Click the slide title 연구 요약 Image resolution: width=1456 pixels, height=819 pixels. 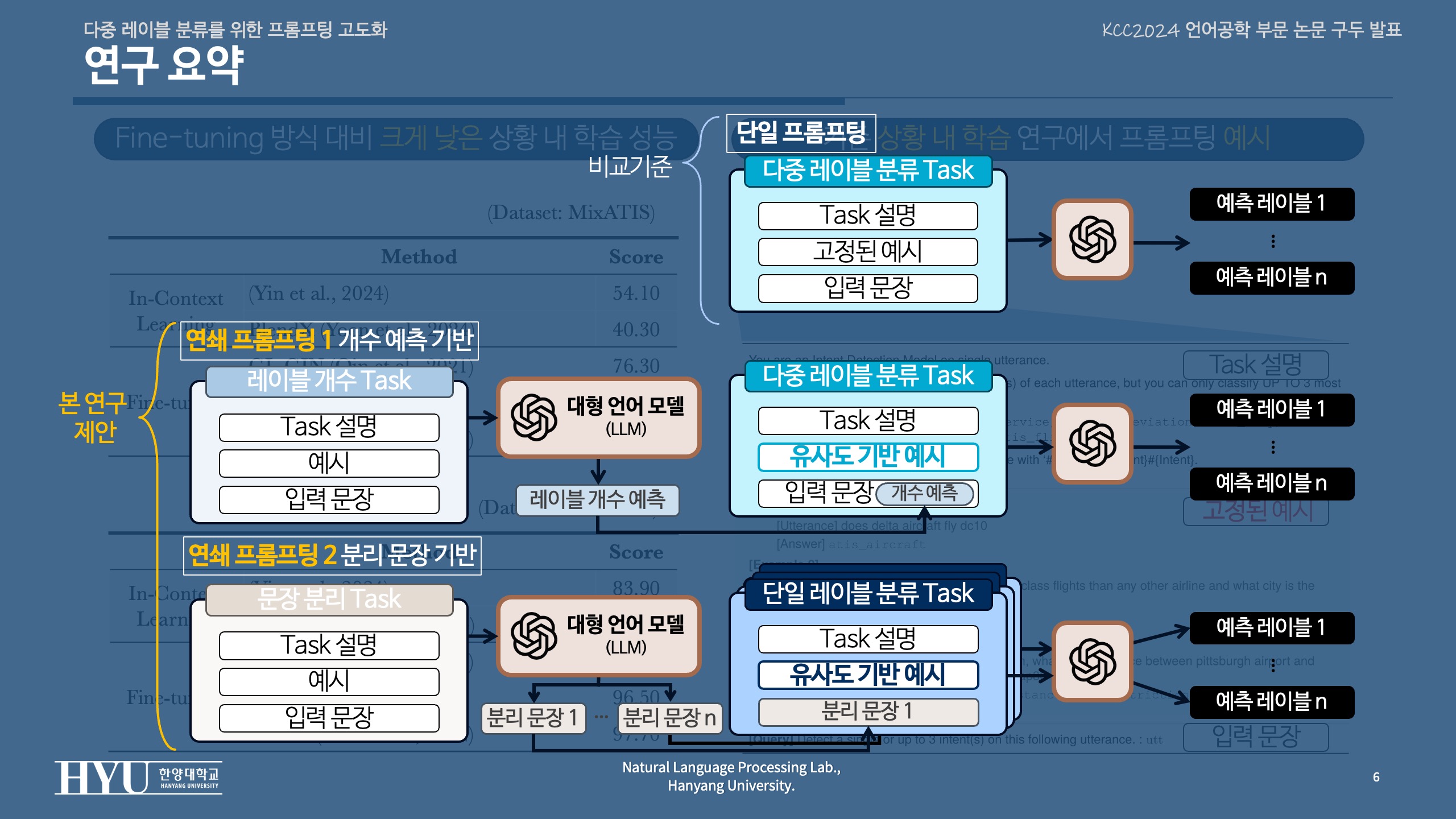pyautogui.click(x=164, y=65)
